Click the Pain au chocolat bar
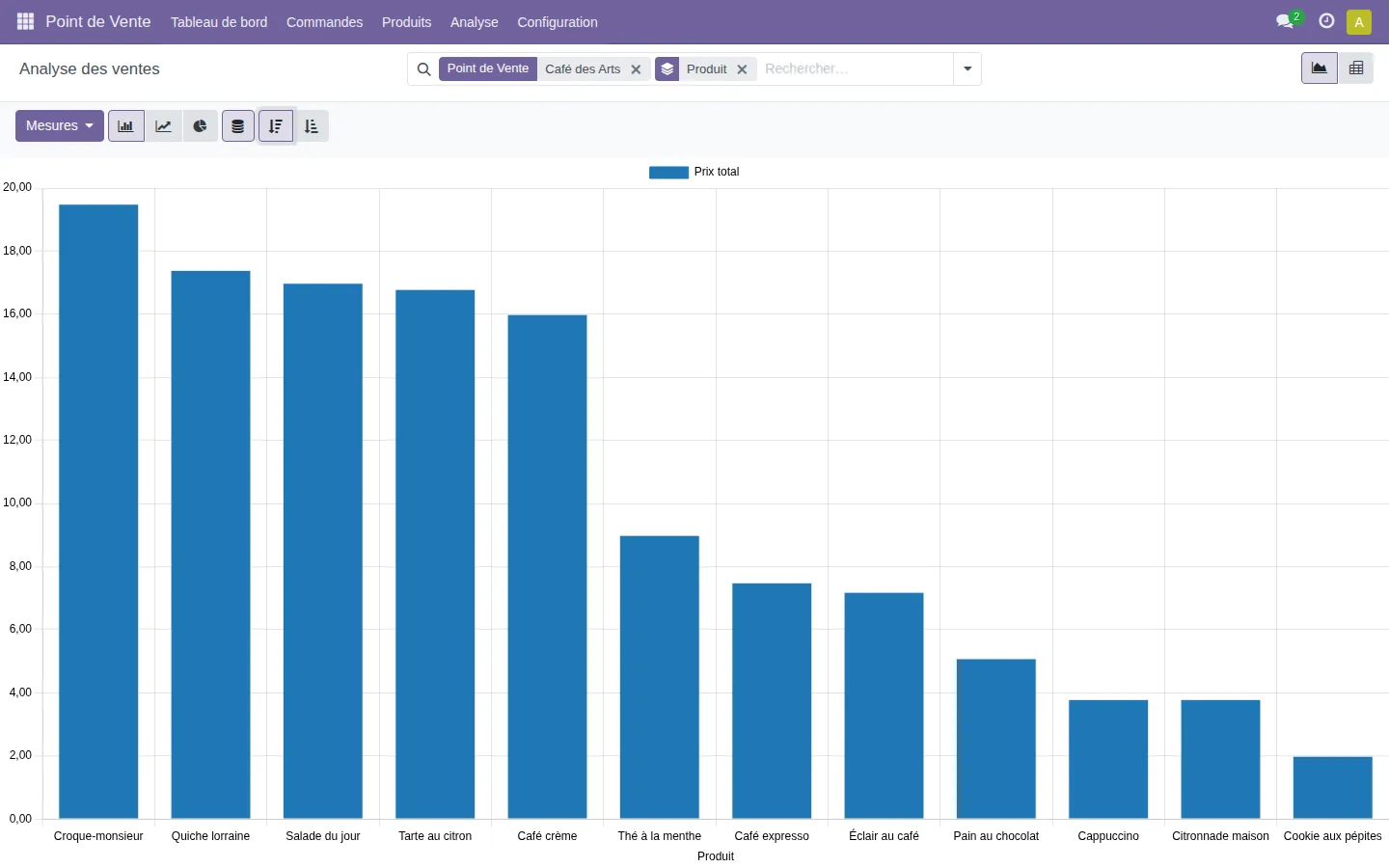 [996, 739]
